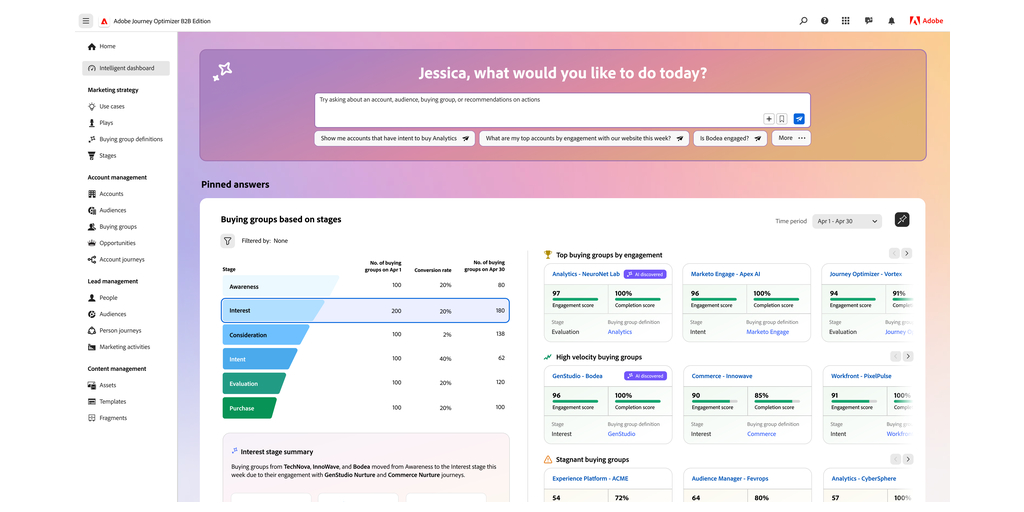Image resolution: width=1024 pixels, height=512 pixels.
Task: Toggle the hamburger navigation menu
Action: click(x=86, y=20)
